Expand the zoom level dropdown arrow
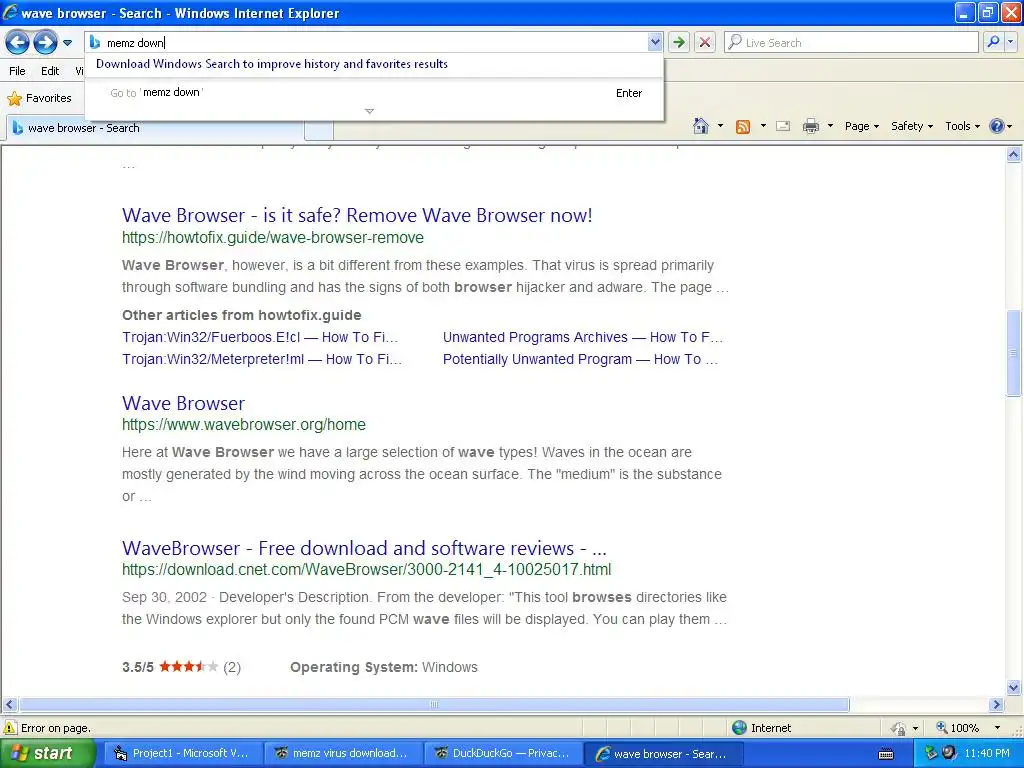The image size is (1024, 768). 997,728
